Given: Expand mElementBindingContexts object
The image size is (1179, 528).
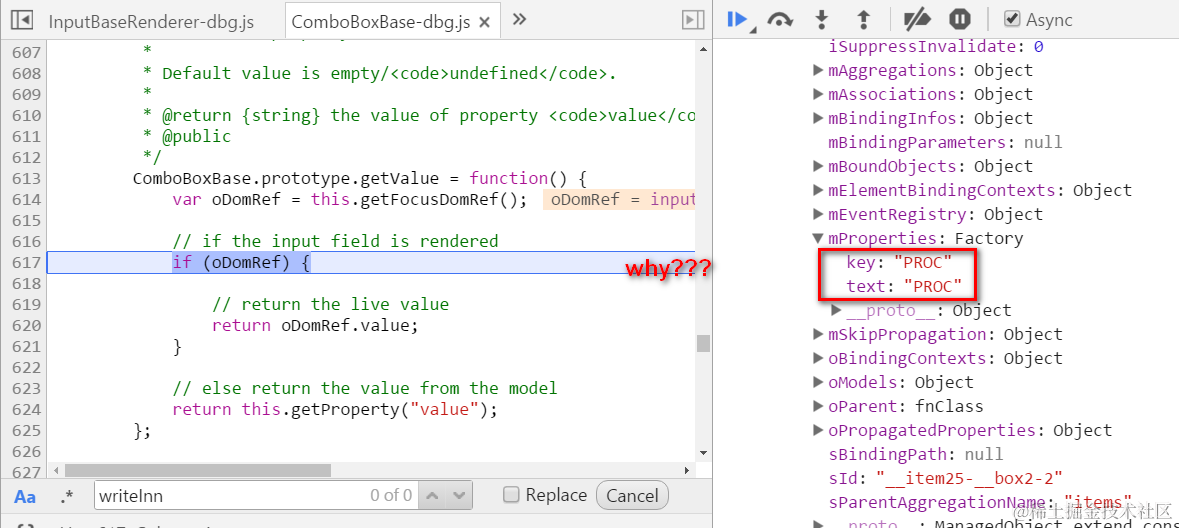Looking at the screenshot, I should [x=819, y=190].
